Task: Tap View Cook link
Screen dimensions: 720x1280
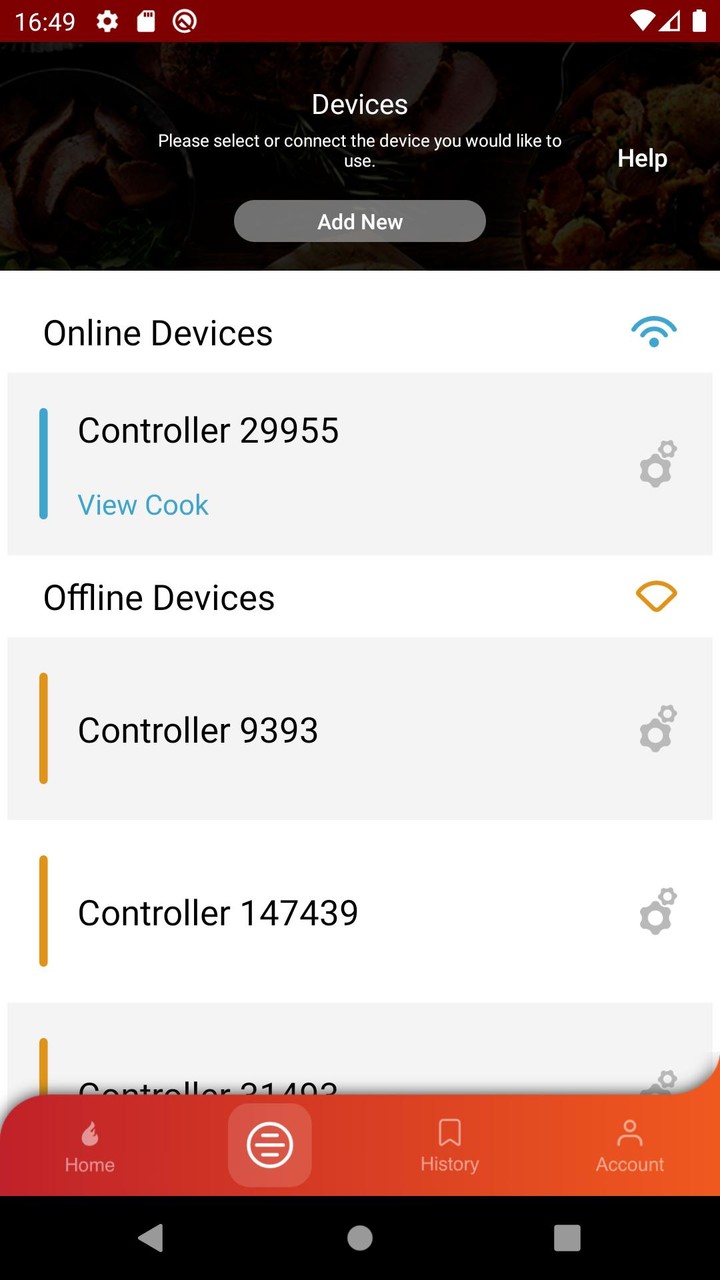Action: 143,505
